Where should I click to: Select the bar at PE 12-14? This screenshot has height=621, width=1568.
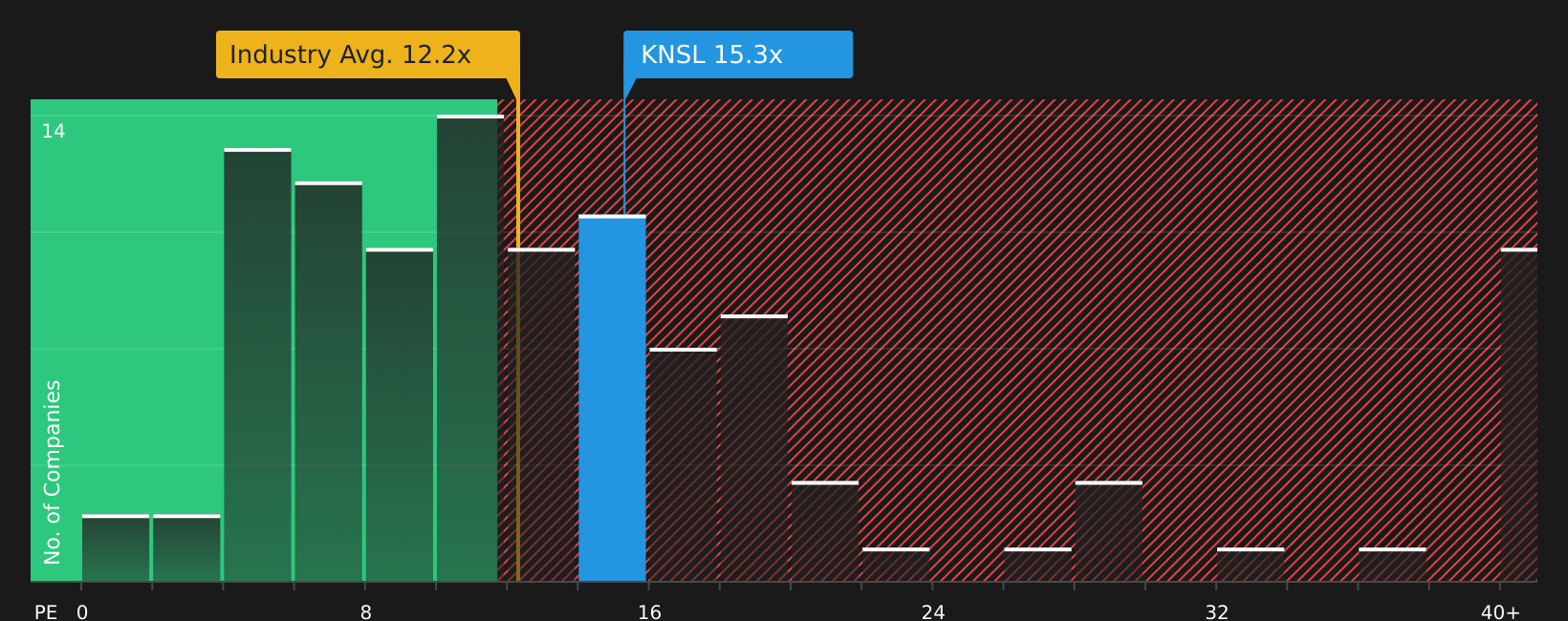(541, 416)
